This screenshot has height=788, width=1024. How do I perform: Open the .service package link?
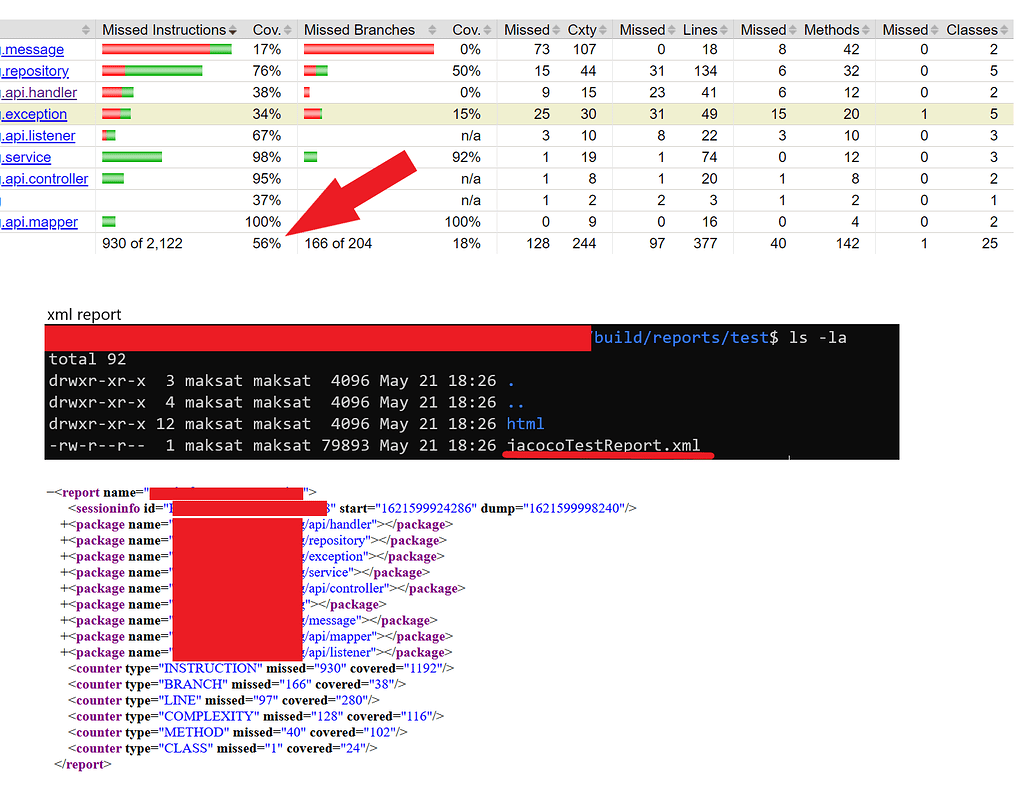(x=24, y=156)
